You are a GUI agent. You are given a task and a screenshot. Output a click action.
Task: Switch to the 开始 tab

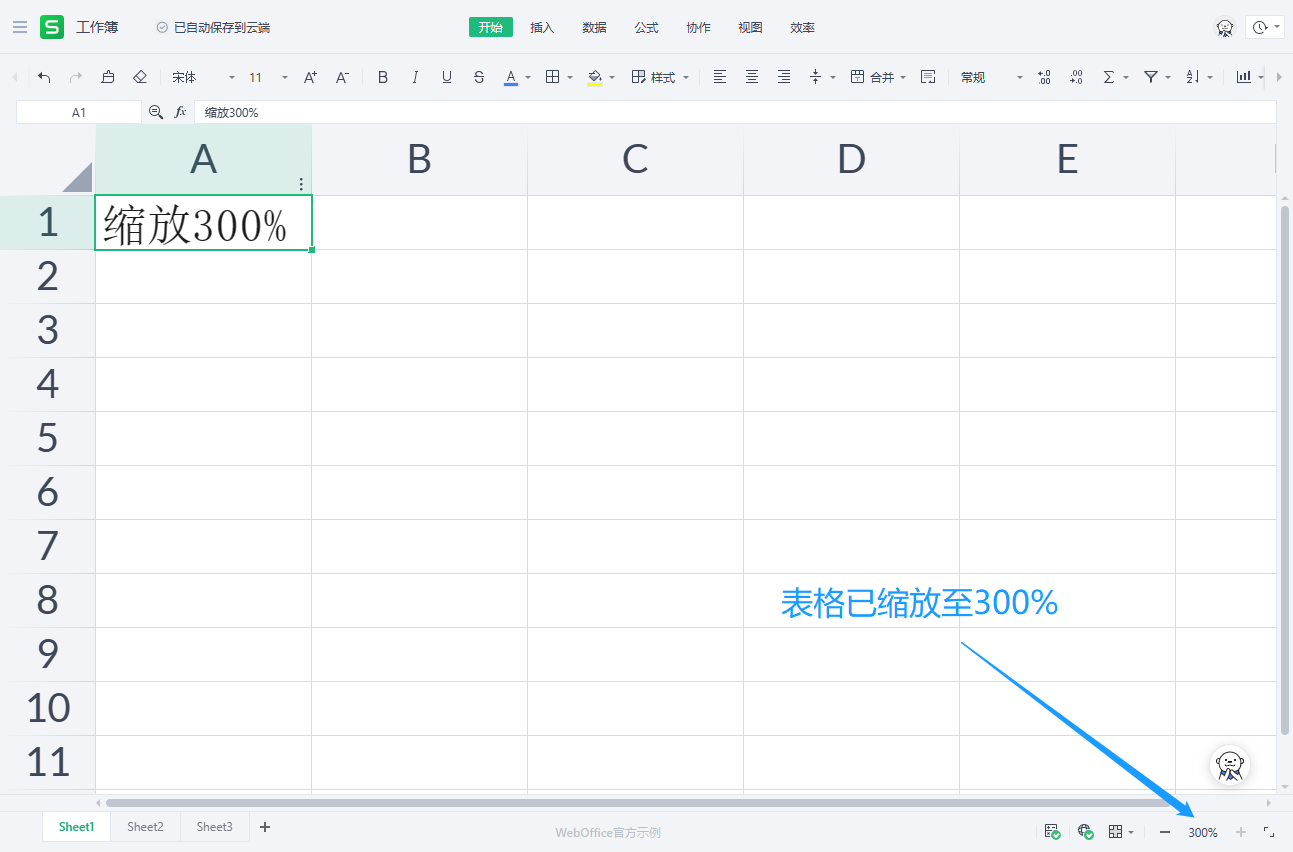490,27
